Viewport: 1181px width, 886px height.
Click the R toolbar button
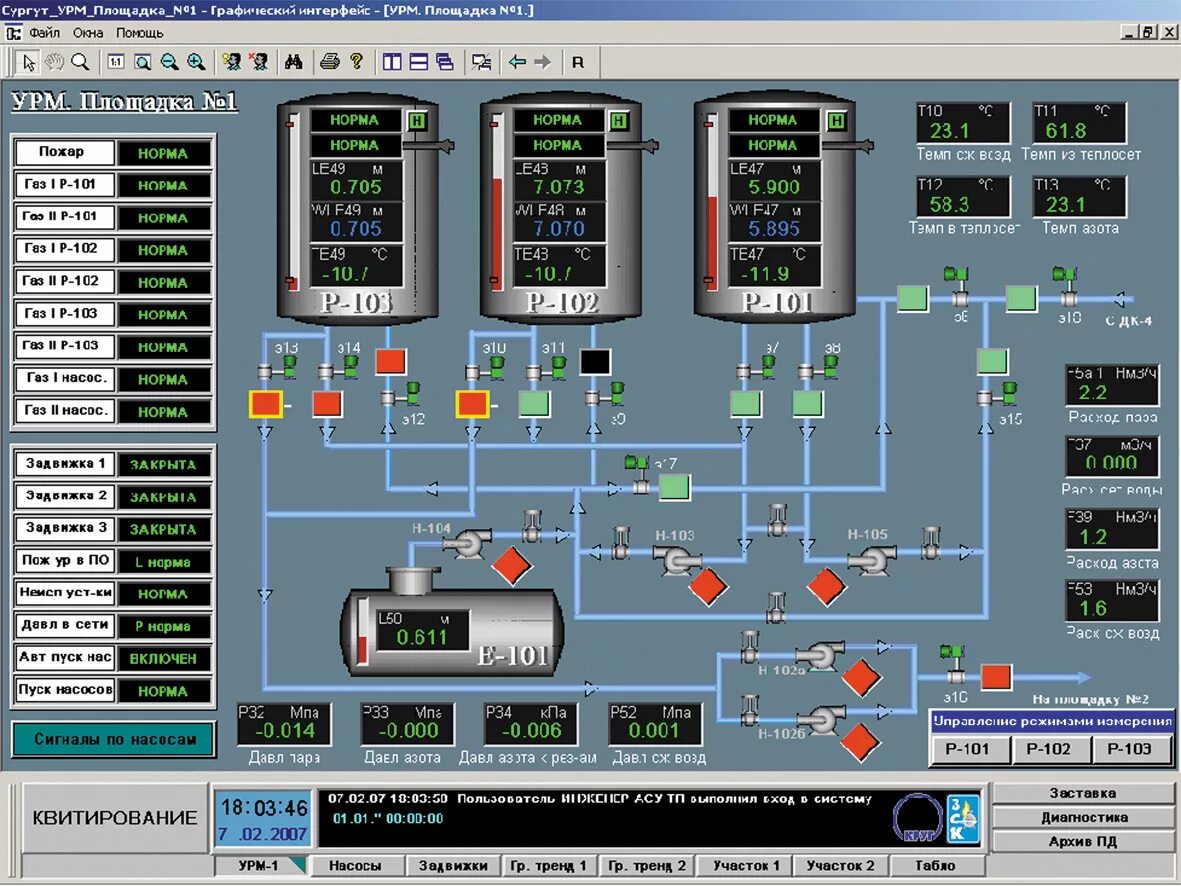578,63
